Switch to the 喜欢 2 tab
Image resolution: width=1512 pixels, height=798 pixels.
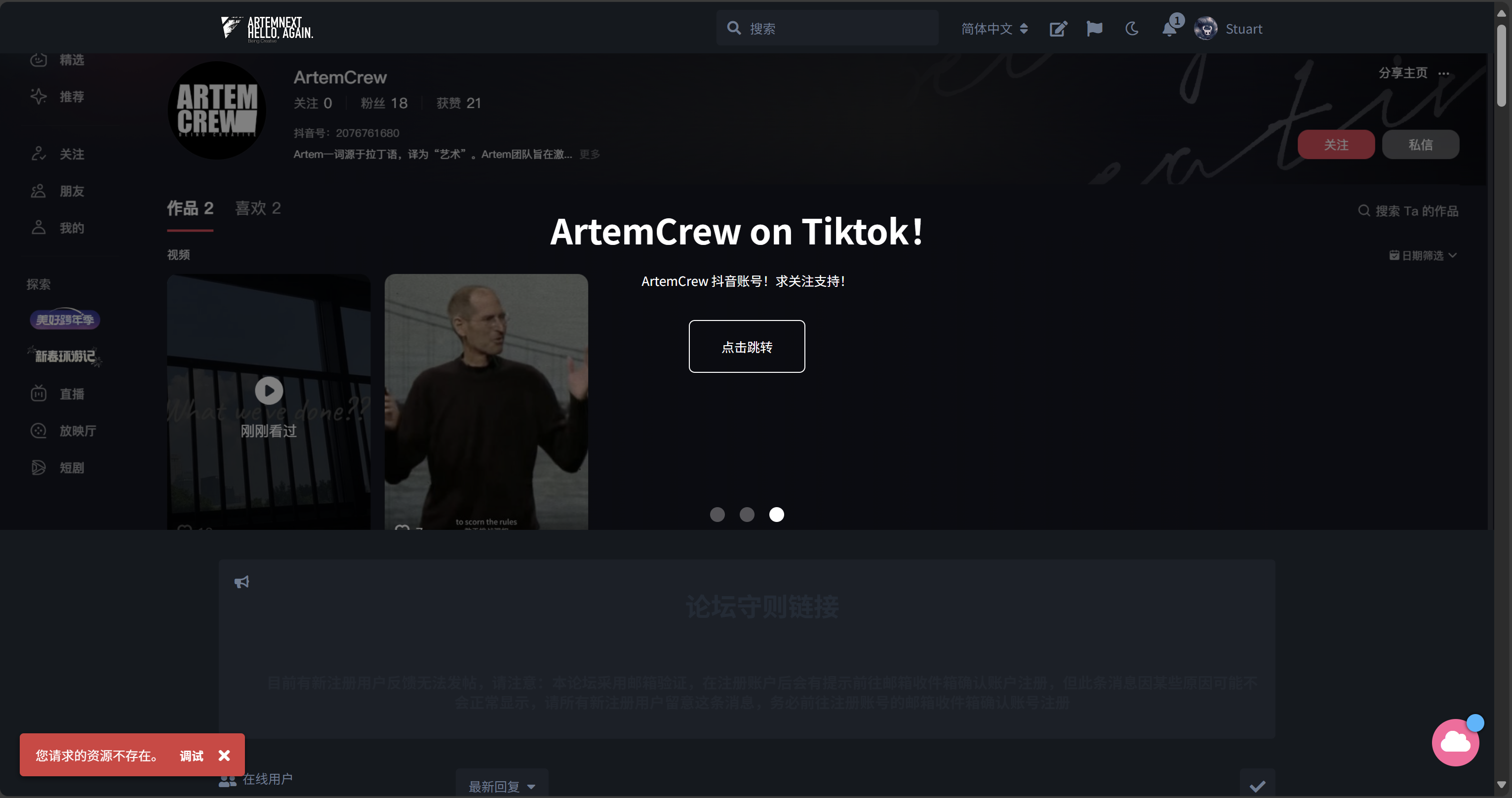coord(258,208)
